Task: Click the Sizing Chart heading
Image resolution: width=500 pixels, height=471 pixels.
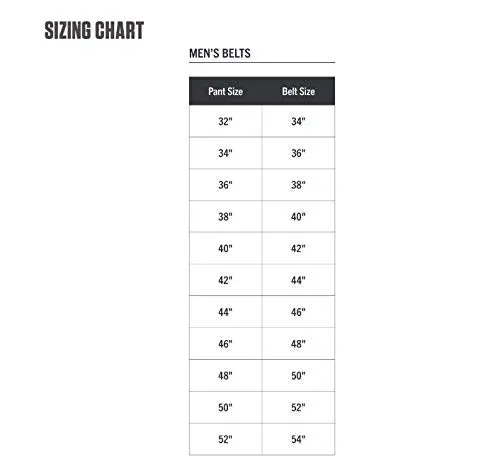Action: tap(94, 30)
